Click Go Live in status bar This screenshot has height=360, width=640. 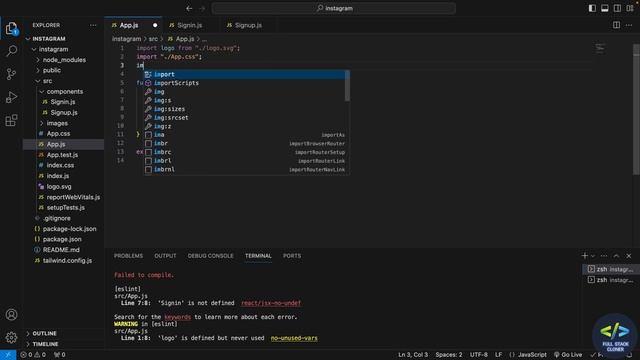(568, 355)
